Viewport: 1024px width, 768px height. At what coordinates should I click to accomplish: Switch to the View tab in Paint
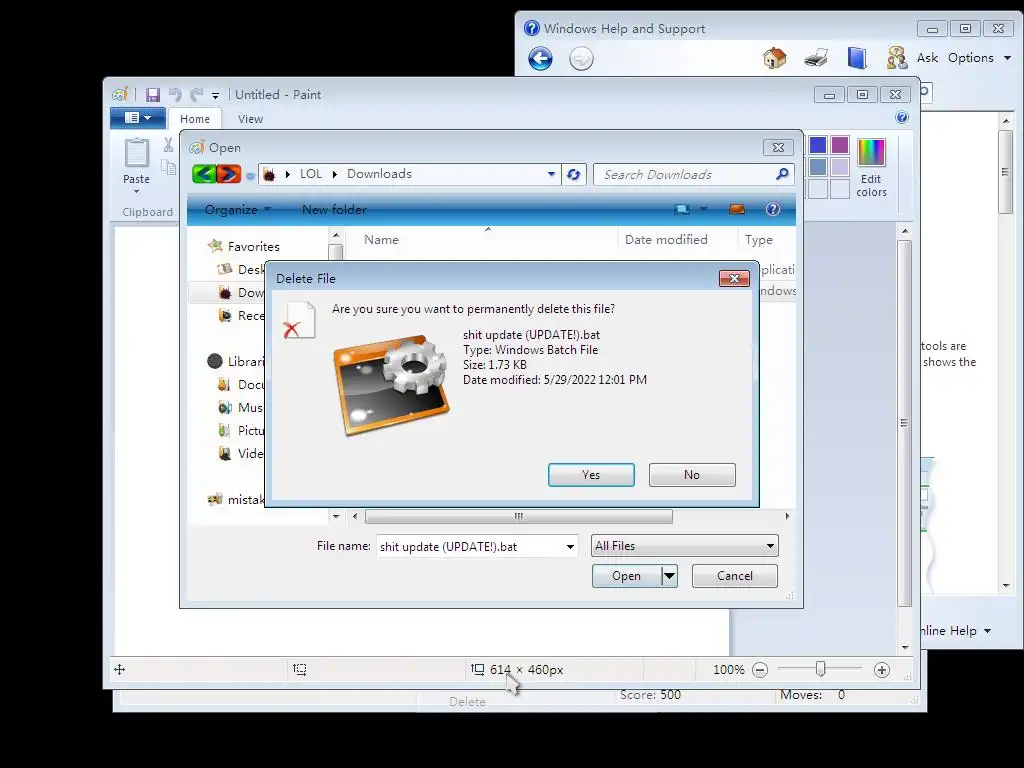250,119
